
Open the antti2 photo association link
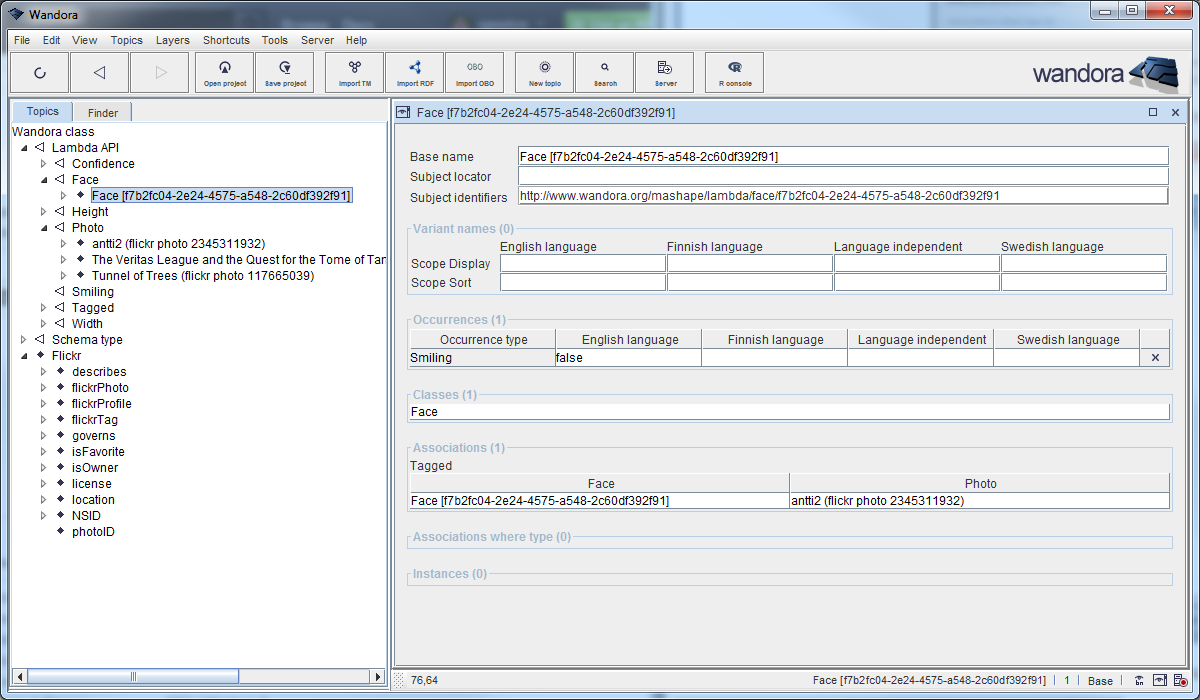877,500
